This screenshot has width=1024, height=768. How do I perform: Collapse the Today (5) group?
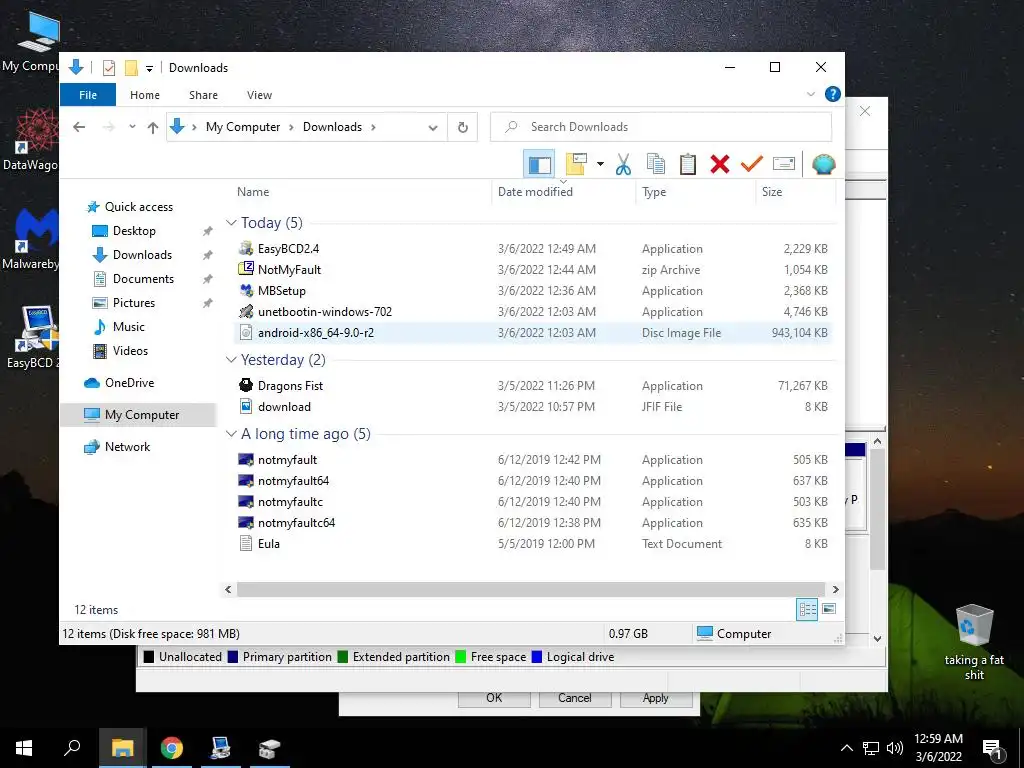(231, 223)
